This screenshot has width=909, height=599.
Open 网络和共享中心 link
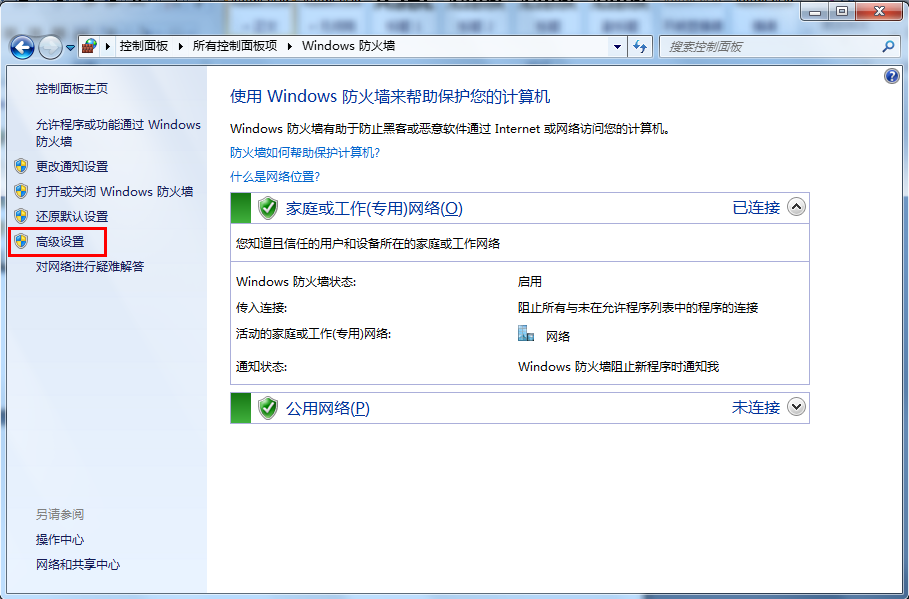tap(78, 564)
